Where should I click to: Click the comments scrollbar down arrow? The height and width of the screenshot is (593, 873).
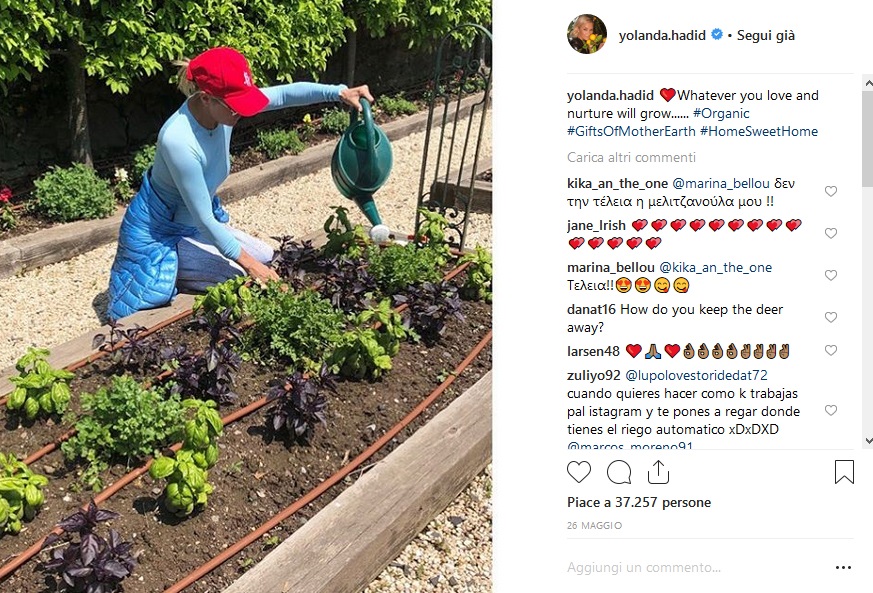coord(867,441)
